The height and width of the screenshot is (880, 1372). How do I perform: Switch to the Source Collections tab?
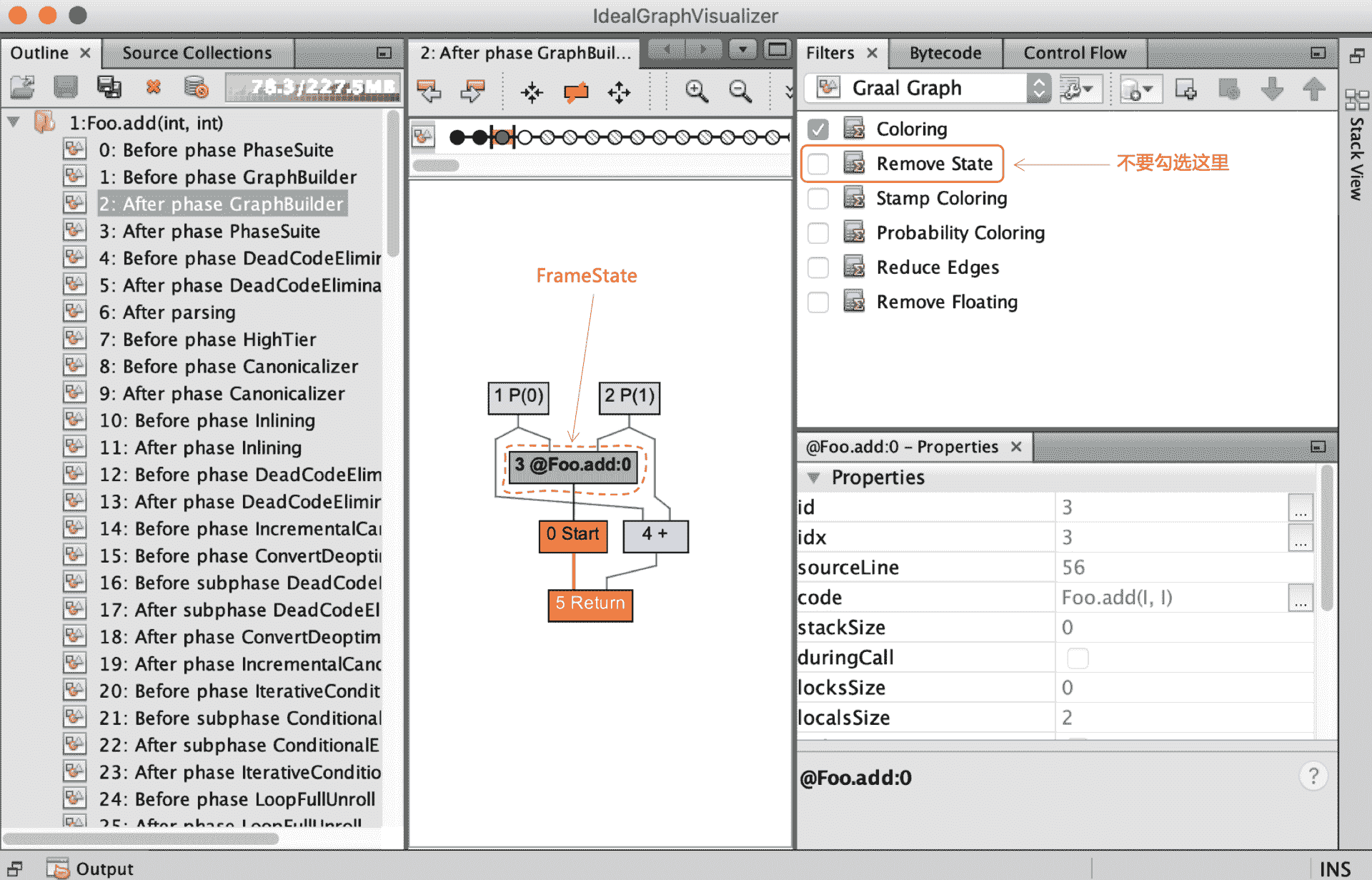click(197, 53)
